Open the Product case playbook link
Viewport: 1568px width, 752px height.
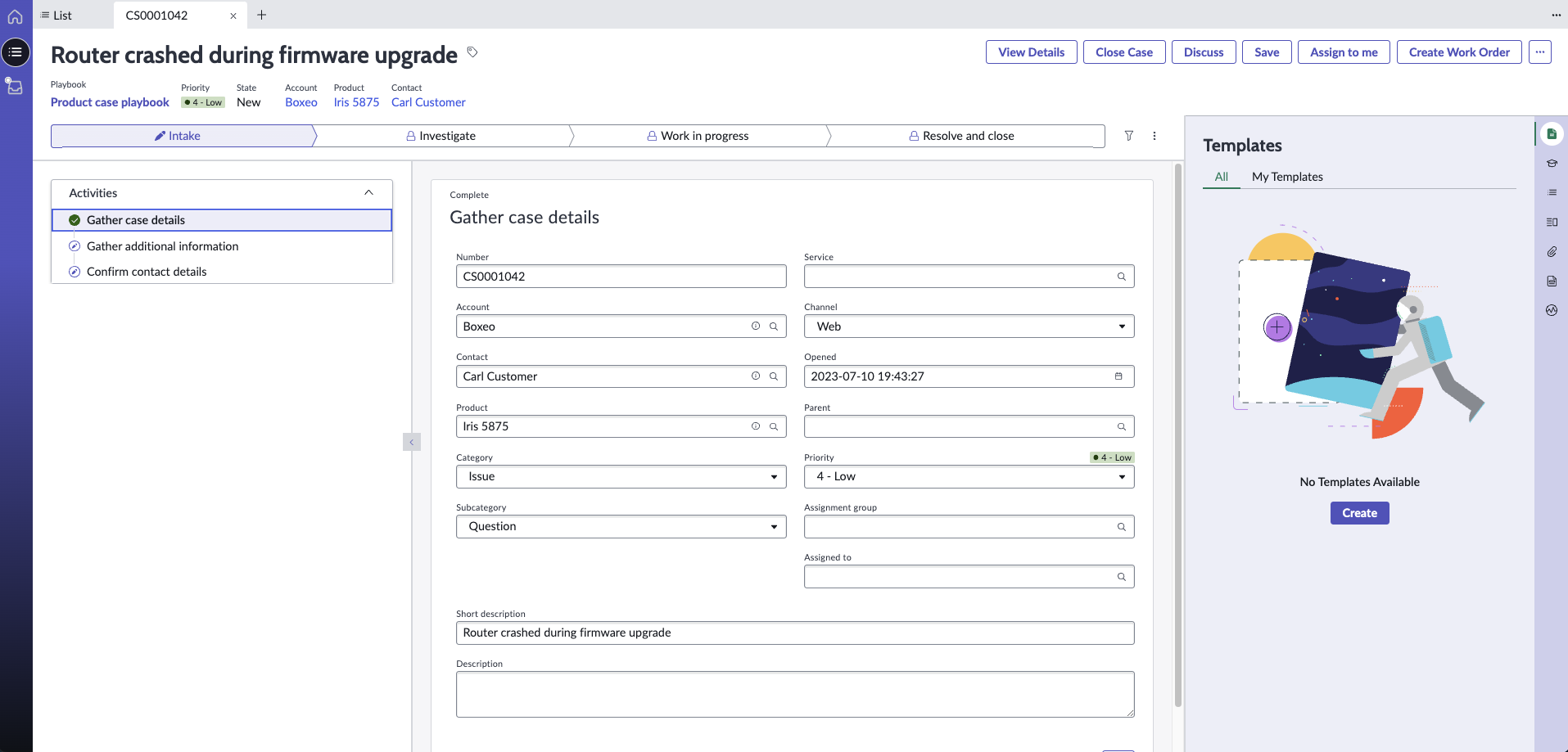coord(109,101)
